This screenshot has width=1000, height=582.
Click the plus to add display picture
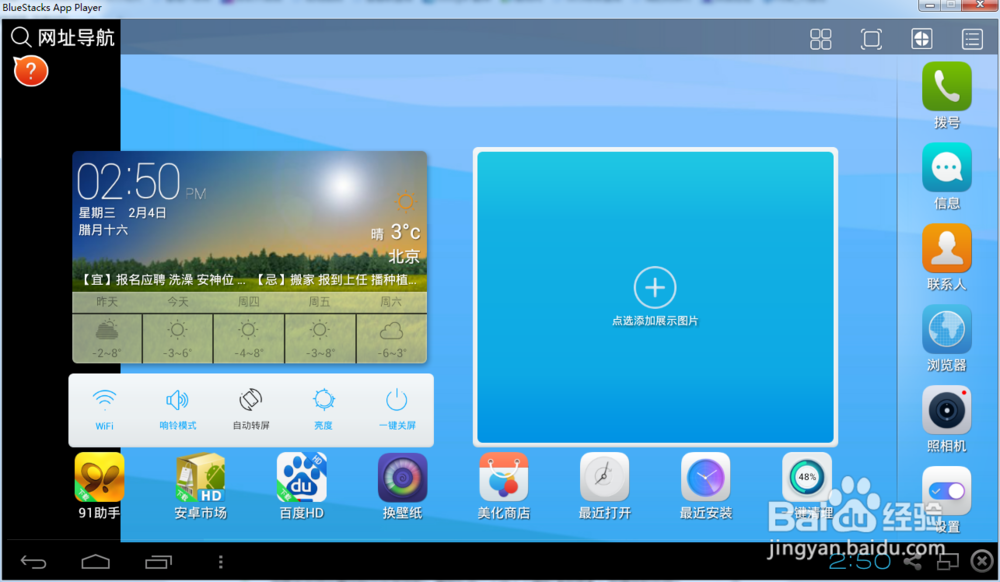coord(655,287)
